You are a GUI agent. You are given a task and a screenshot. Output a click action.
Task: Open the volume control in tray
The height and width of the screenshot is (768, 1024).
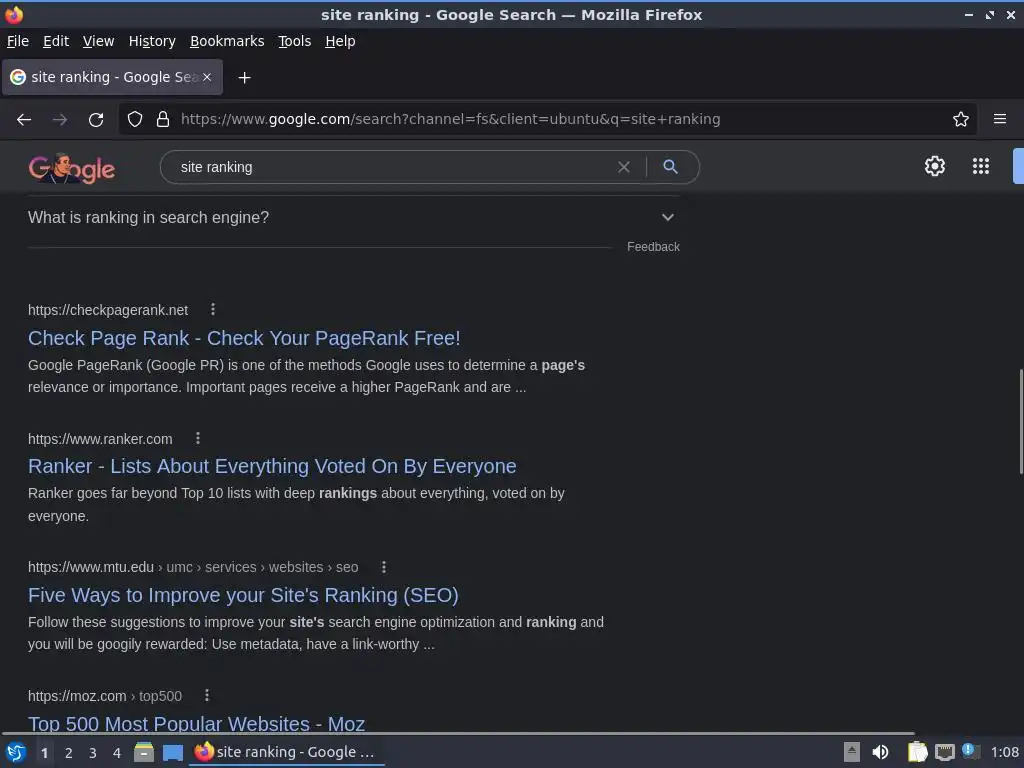881,752
